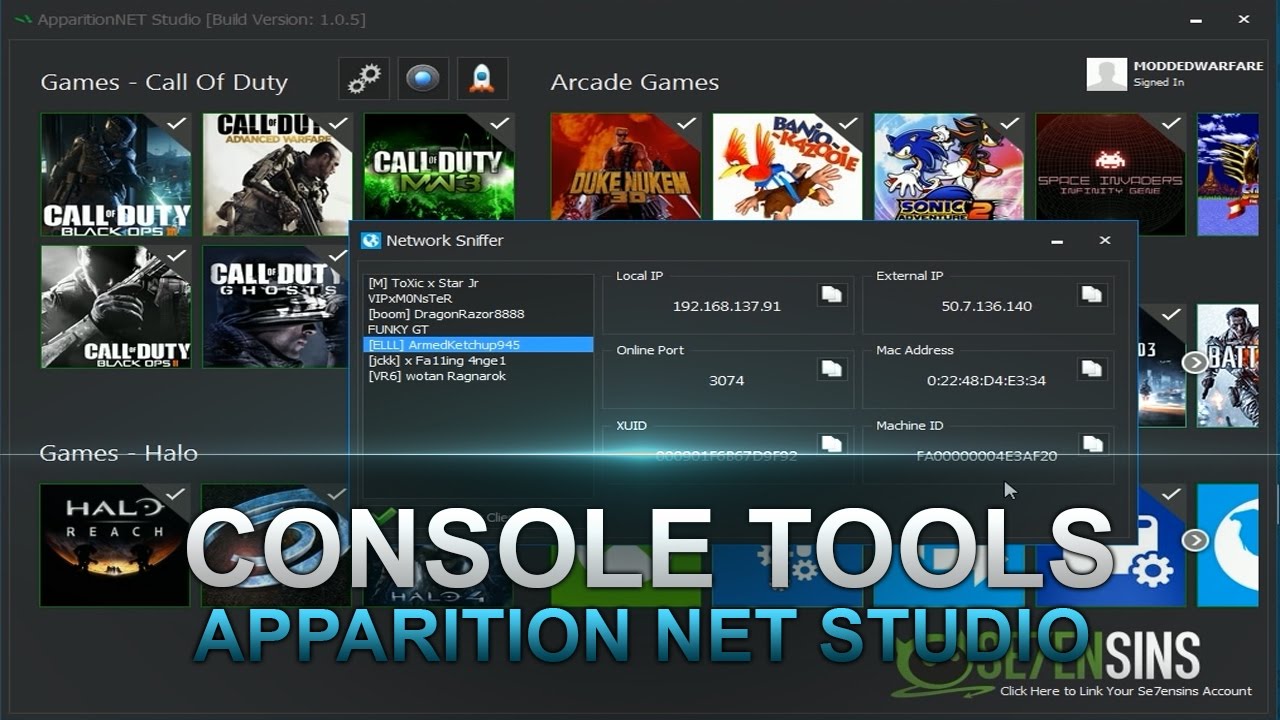Image resolution: width=1280 pixels, height=720 pixels.
Task: Open the gears settings icon beside Call Of Duty
Action: pos(364,78)
